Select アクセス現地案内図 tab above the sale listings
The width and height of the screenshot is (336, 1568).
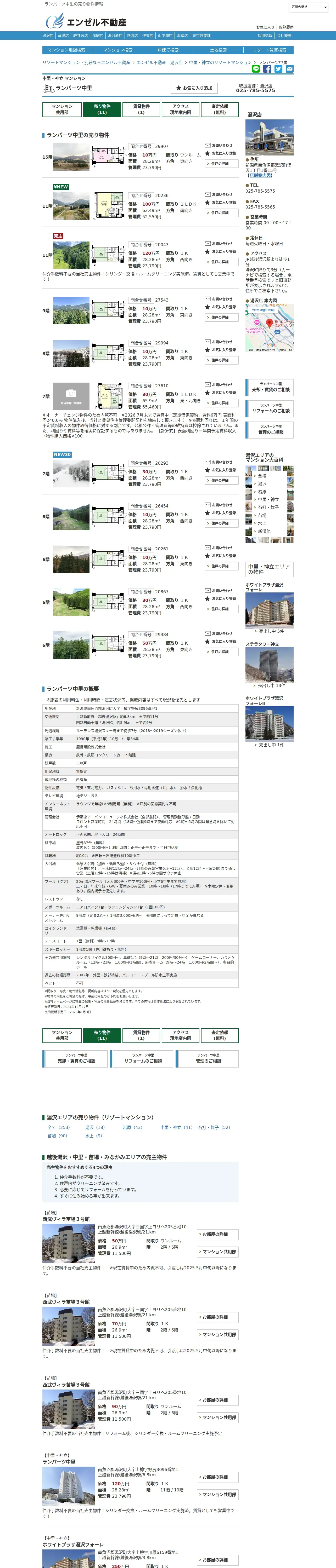coord(181,109)
